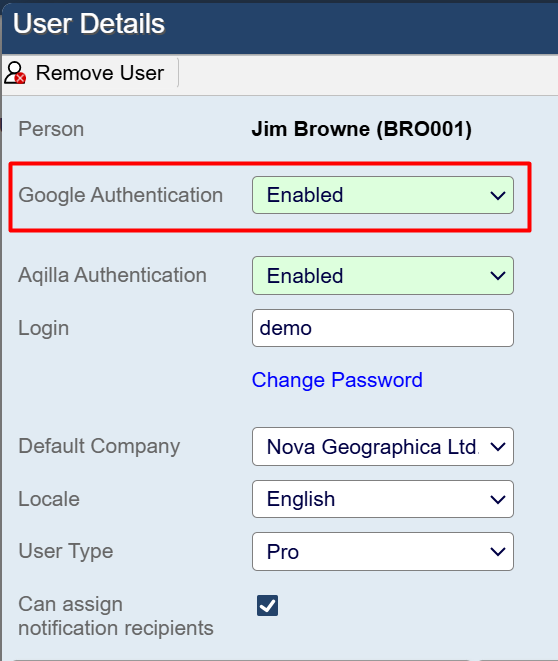Open Default Company dropdown showing Nova Geographica

click(x=383, y=446)
